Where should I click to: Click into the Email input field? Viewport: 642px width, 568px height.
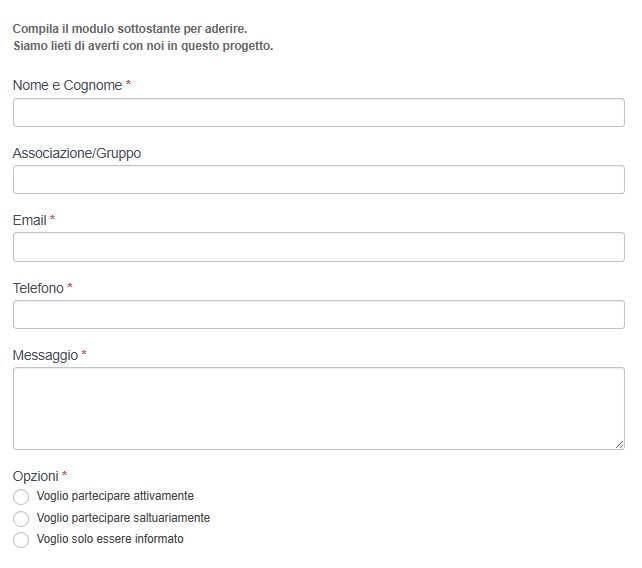(319, 247)
